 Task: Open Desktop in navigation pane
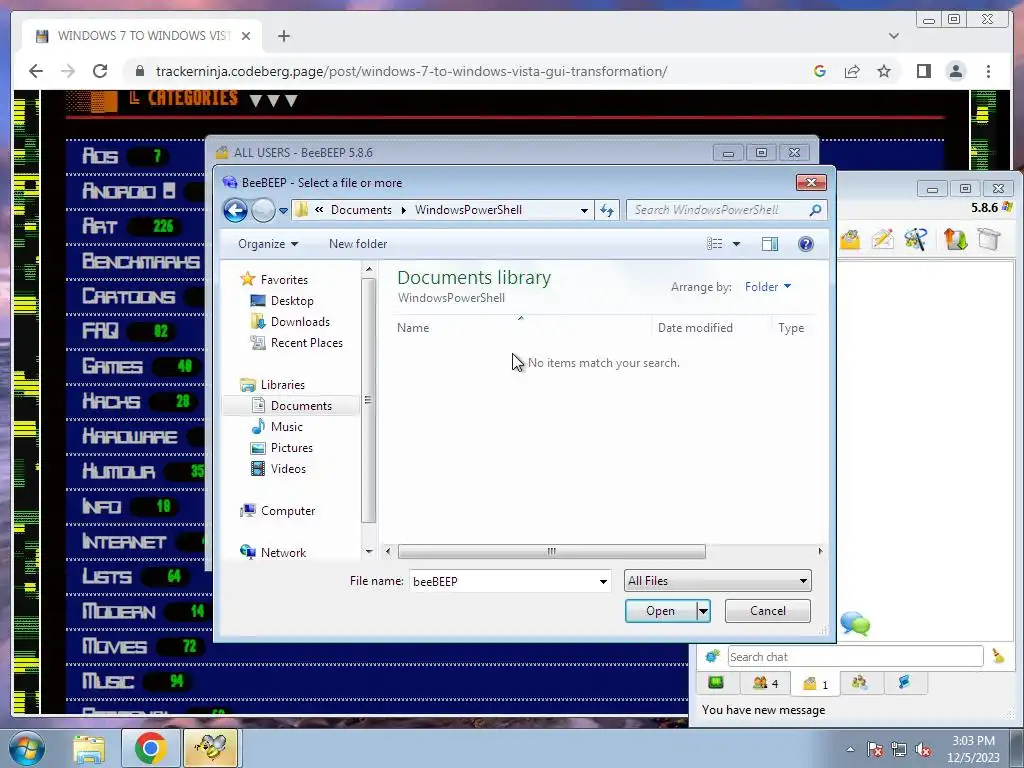click(292, 300)
